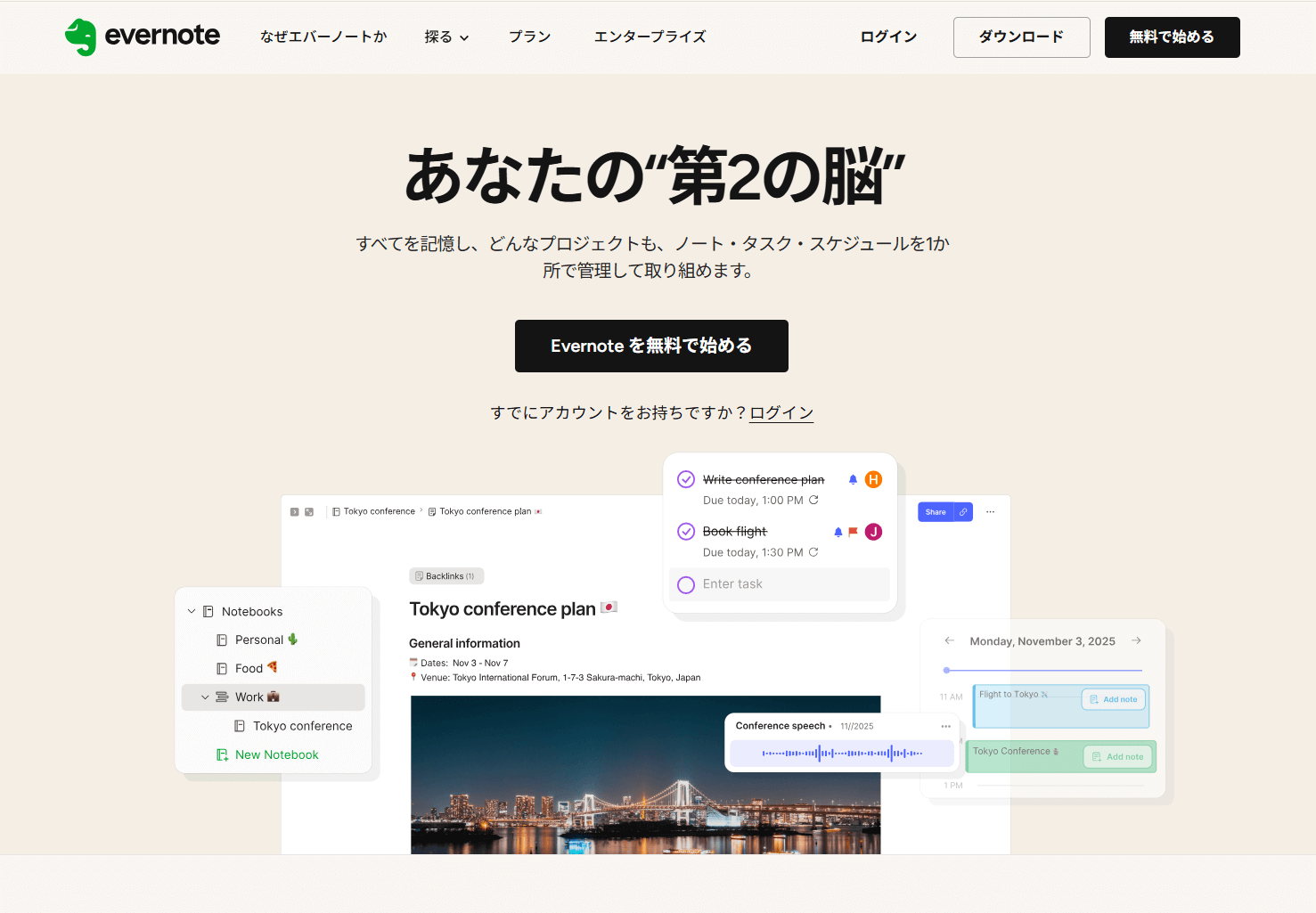Open the 探る navigation dropdown
This screenshot has height=913, width=1316.
click(446, 37)
